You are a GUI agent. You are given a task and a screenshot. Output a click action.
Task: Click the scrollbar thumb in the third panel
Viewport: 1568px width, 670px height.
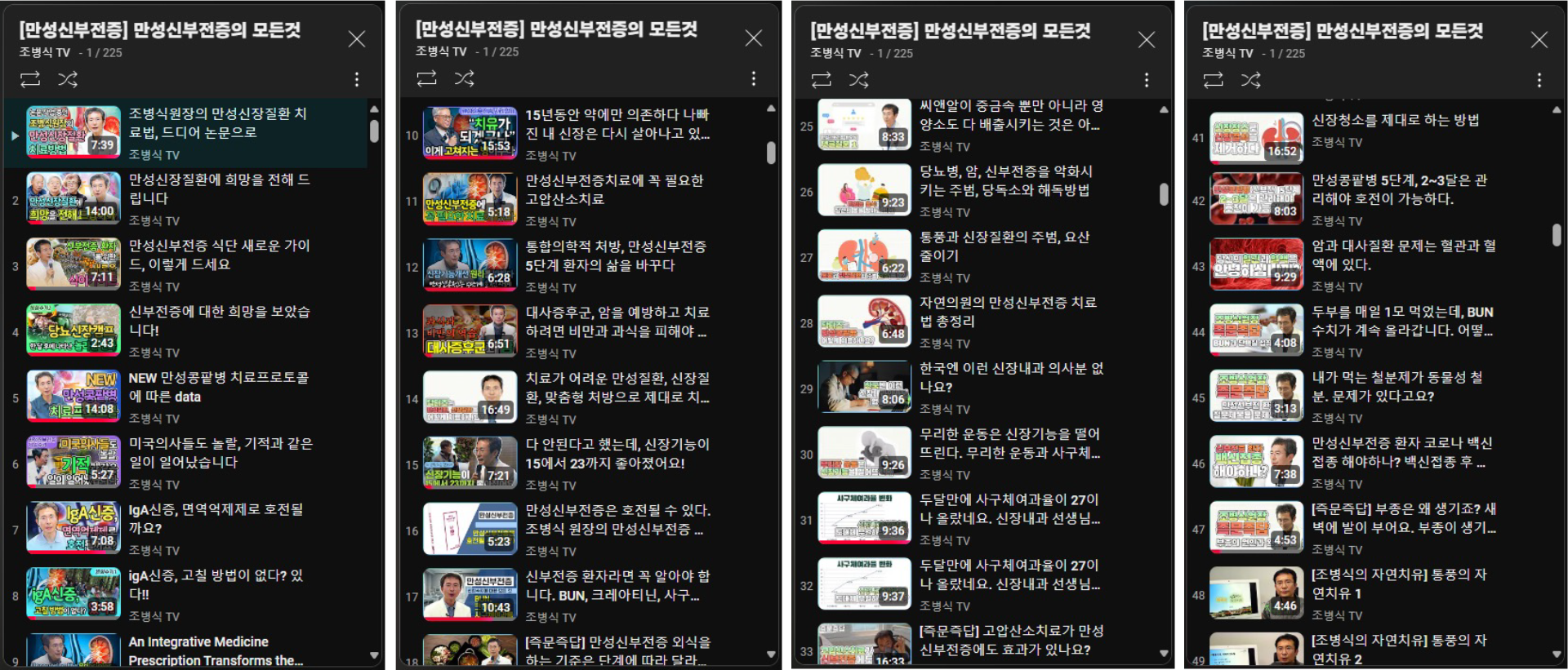1164,194
